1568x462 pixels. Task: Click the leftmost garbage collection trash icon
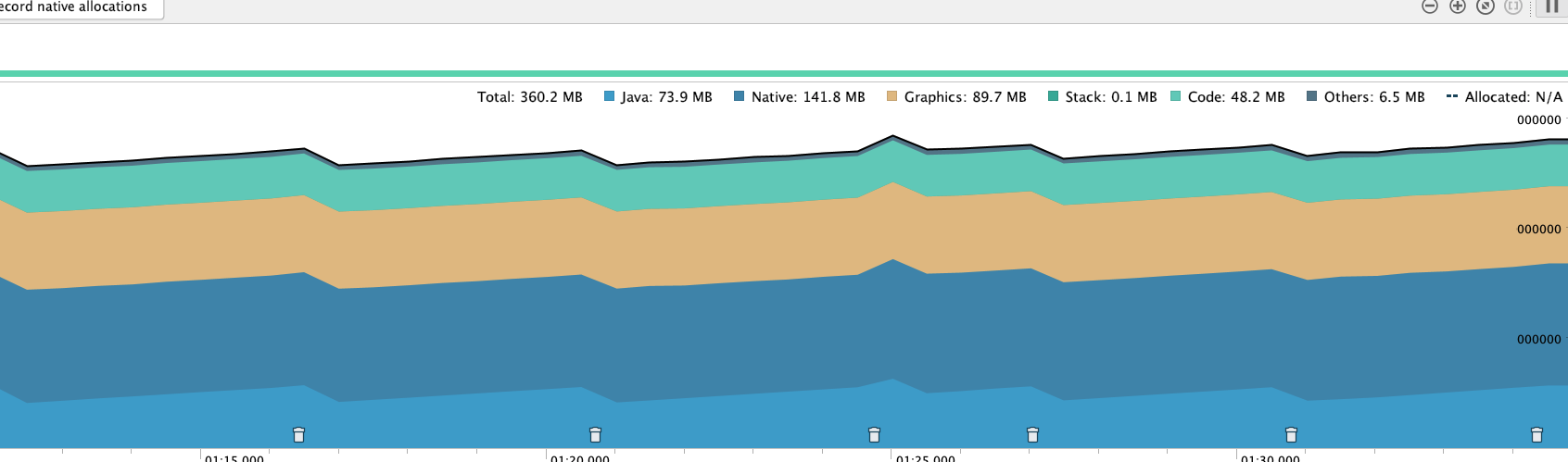pos(298,434)
